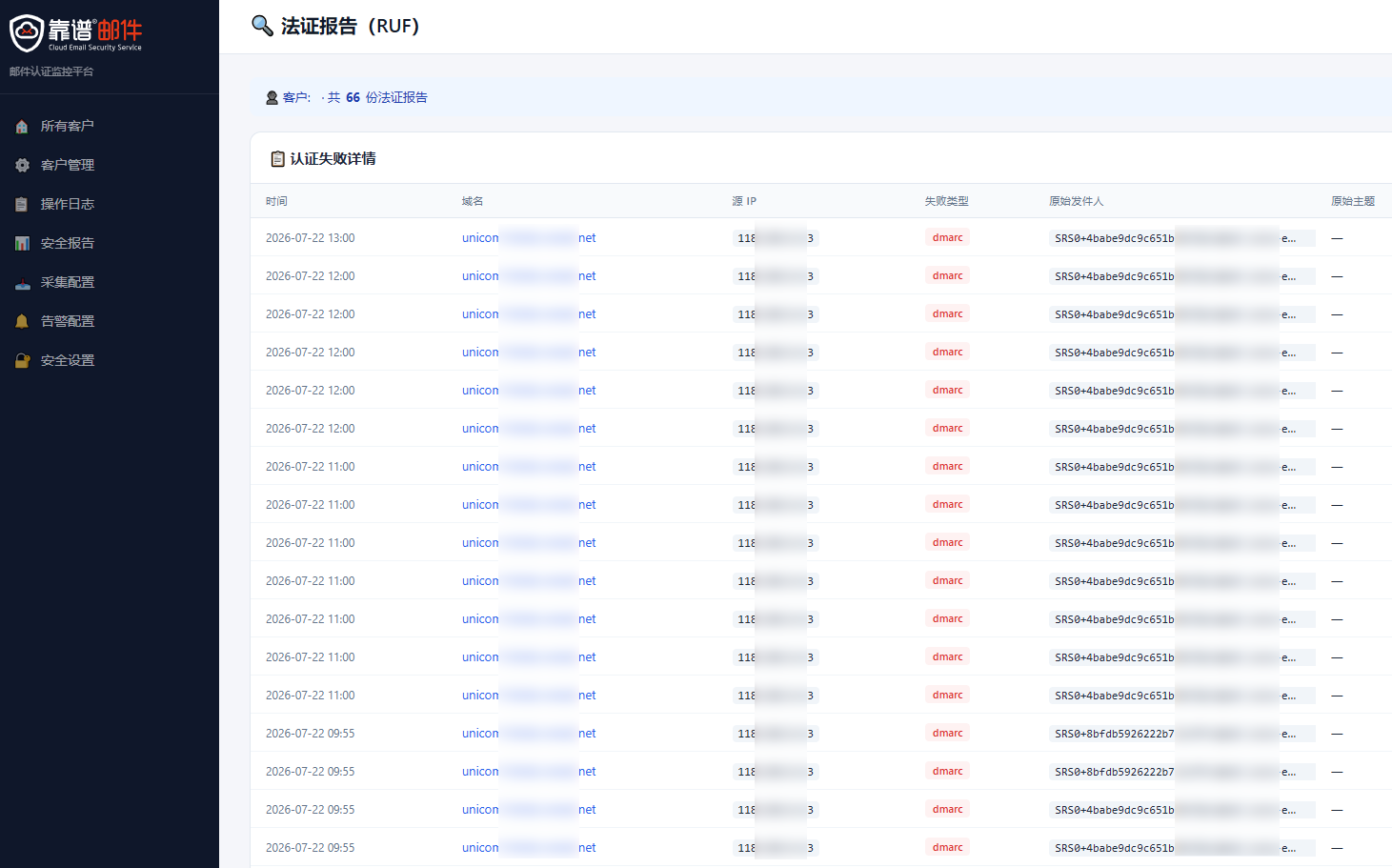Click the 靠谱邮件 shield logo
This screenshot has width=1392, height=868.
27,33
